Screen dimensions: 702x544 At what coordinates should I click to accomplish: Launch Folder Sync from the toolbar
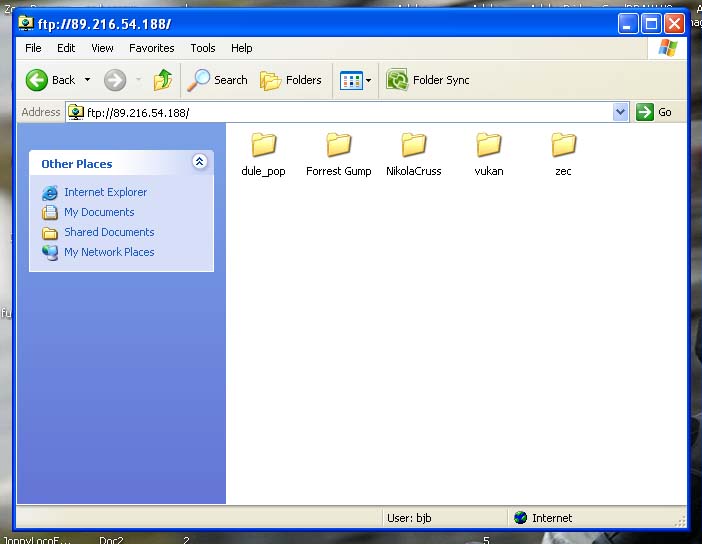428,80
